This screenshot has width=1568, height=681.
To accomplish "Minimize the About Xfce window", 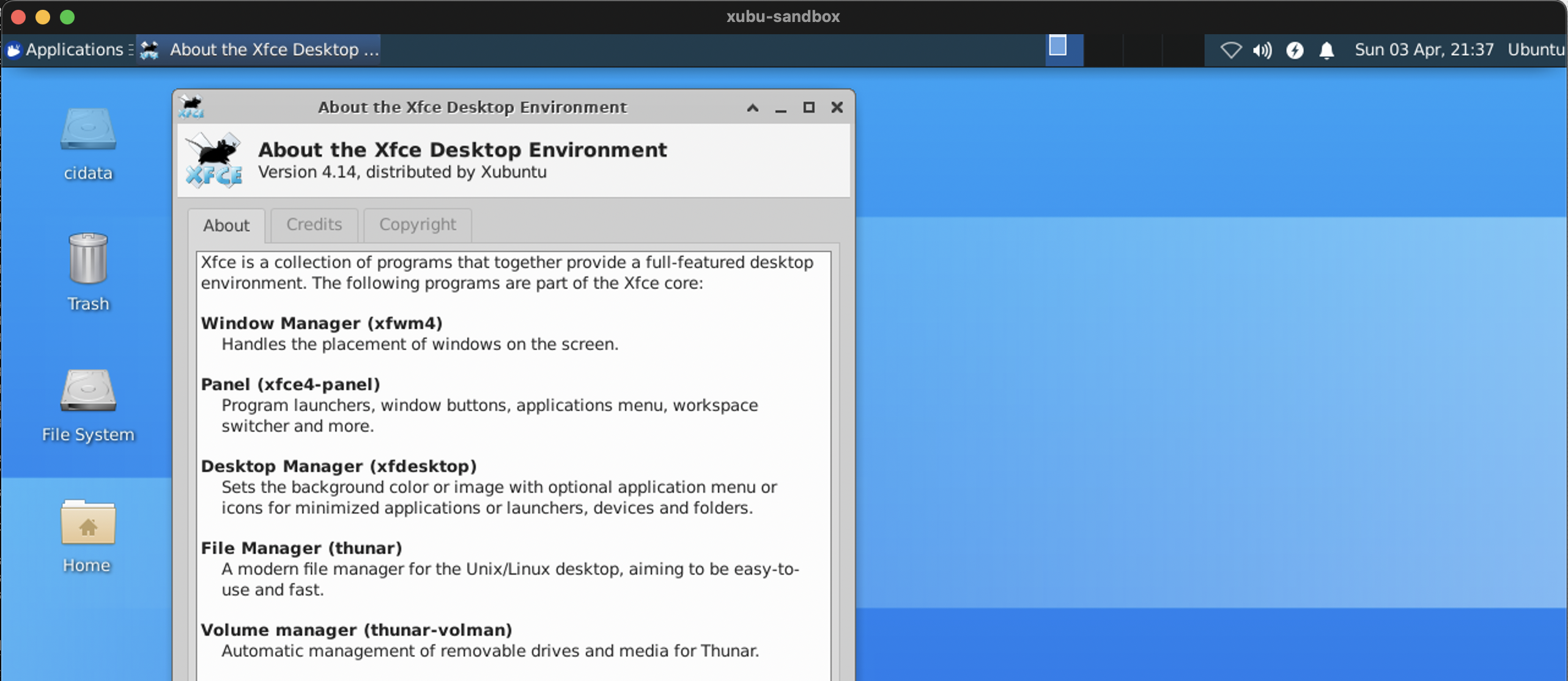I will coord(781,108).
